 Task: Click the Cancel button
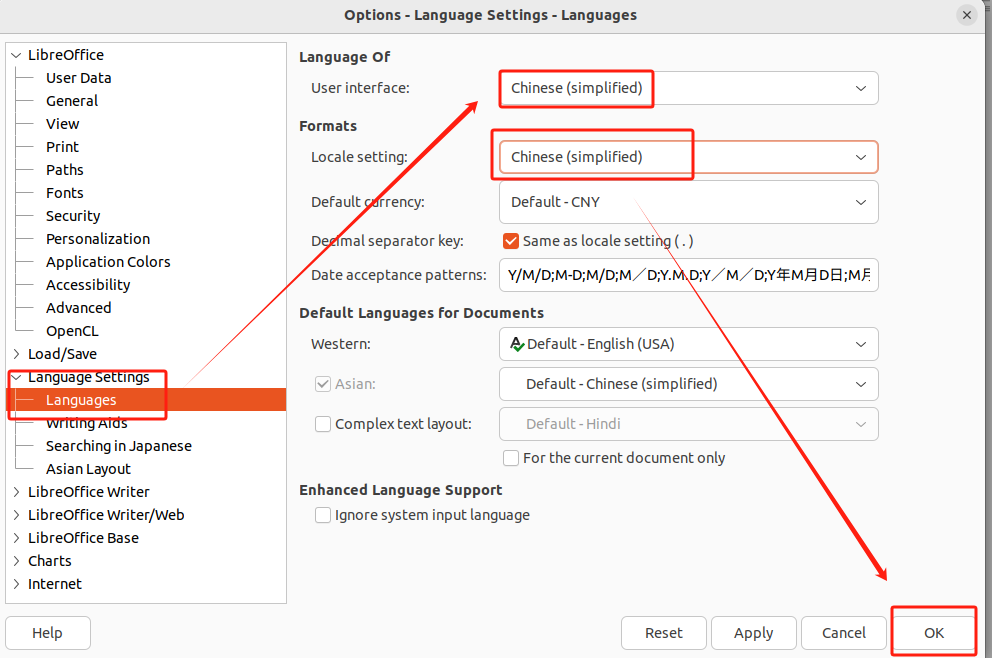[843, 633]
